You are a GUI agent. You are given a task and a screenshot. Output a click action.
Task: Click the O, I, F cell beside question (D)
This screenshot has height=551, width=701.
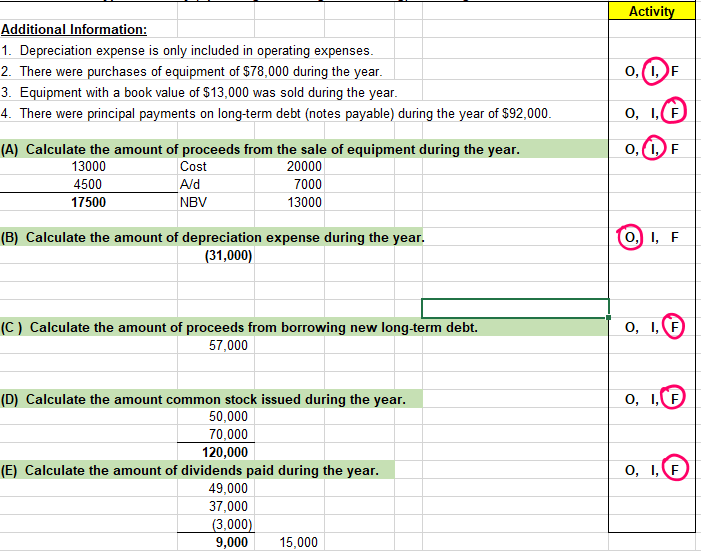[652, 398]
